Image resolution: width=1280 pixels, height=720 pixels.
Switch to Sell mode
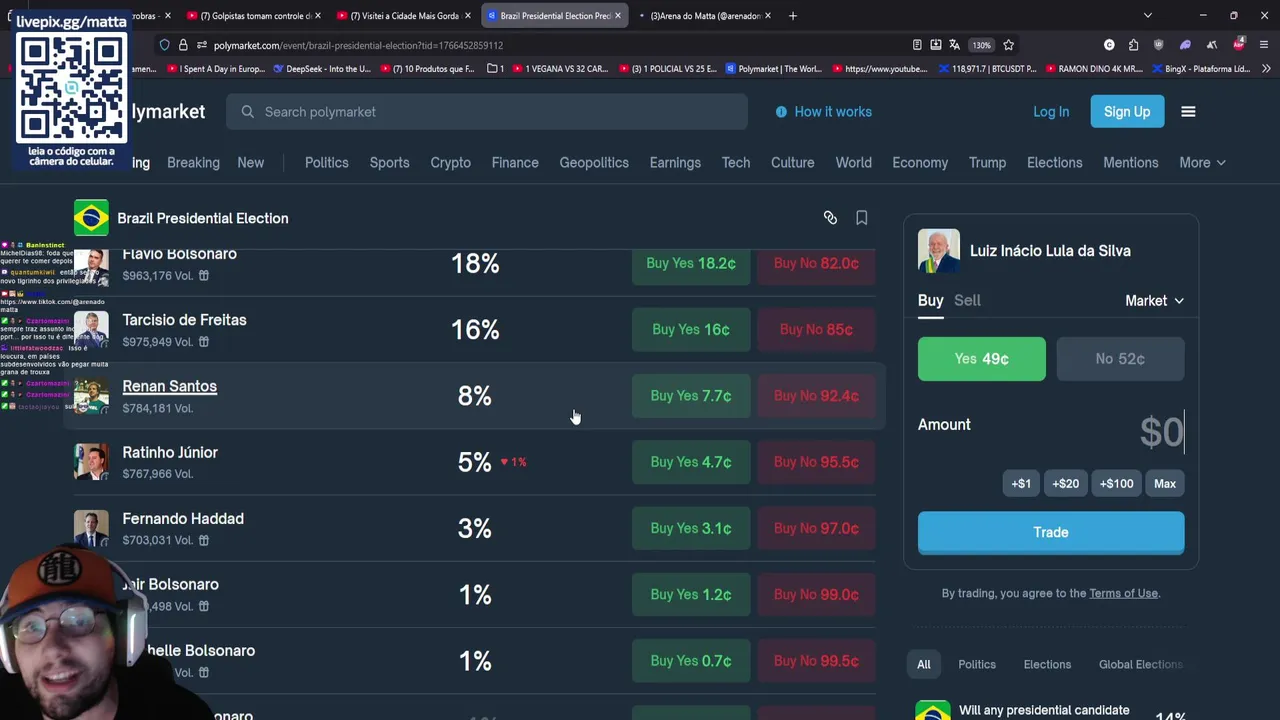click(967, 300)
